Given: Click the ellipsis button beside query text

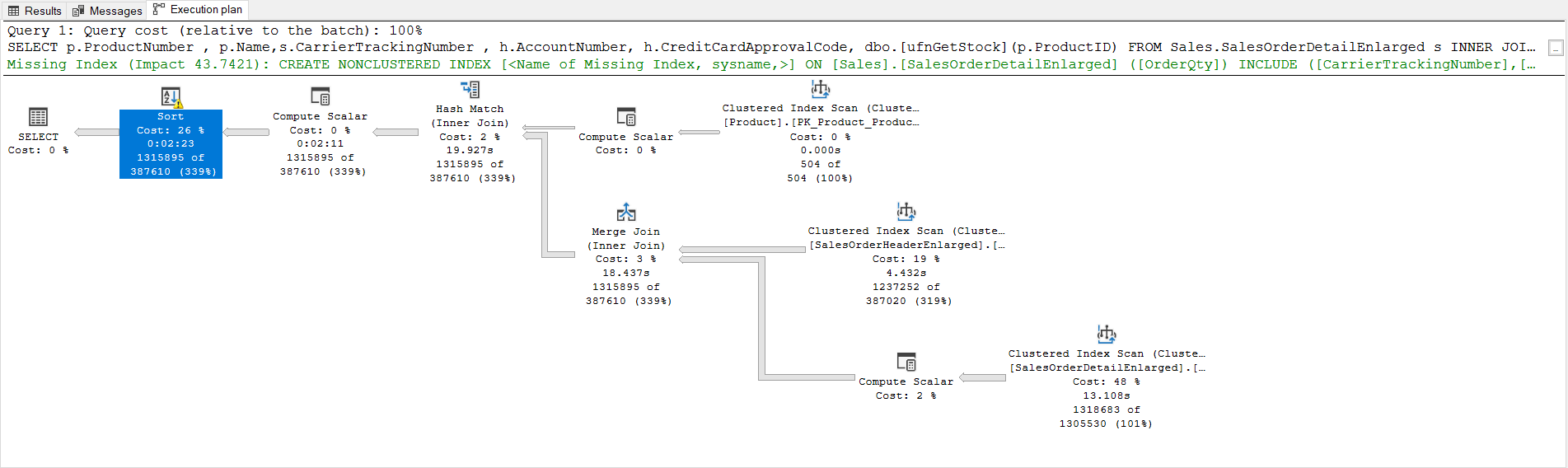Looking at the screenshot, I should (x=1555, y=48).
